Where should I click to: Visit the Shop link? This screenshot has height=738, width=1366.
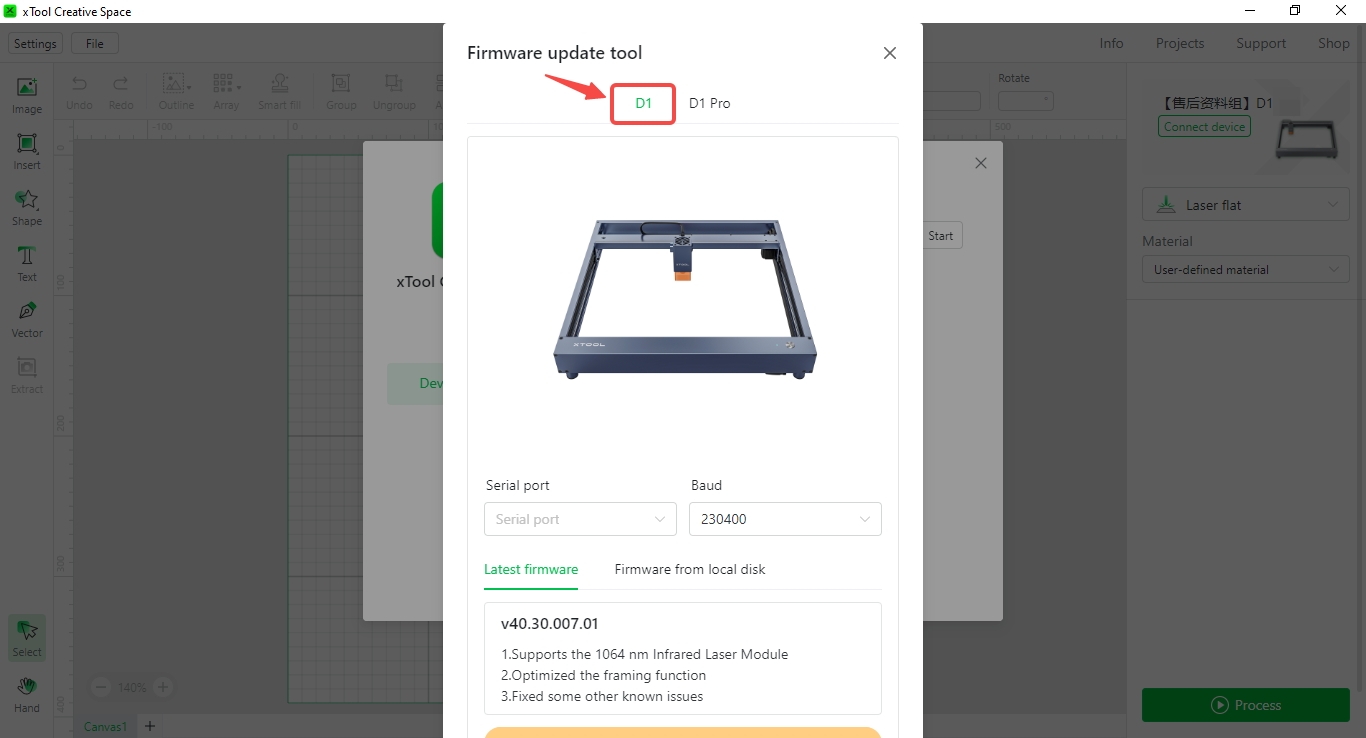pos(1333,43)
